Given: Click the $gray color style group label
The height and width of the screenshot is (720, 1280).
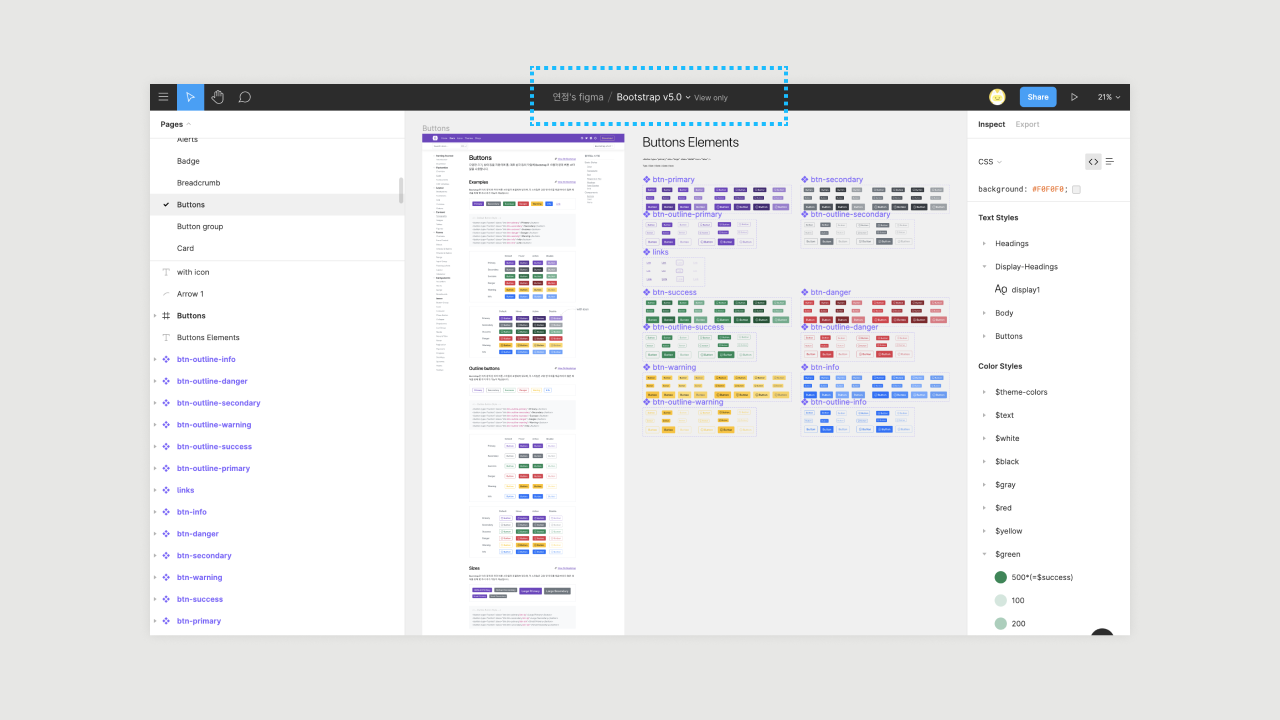Looking at the screenshot, I should tap(1005, 485).
